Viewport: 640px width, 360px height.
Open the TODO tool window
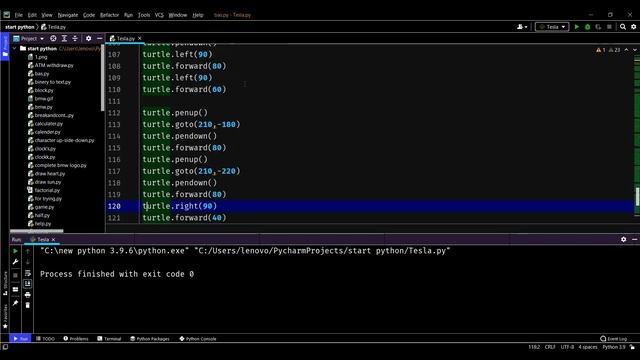(45, 339)
